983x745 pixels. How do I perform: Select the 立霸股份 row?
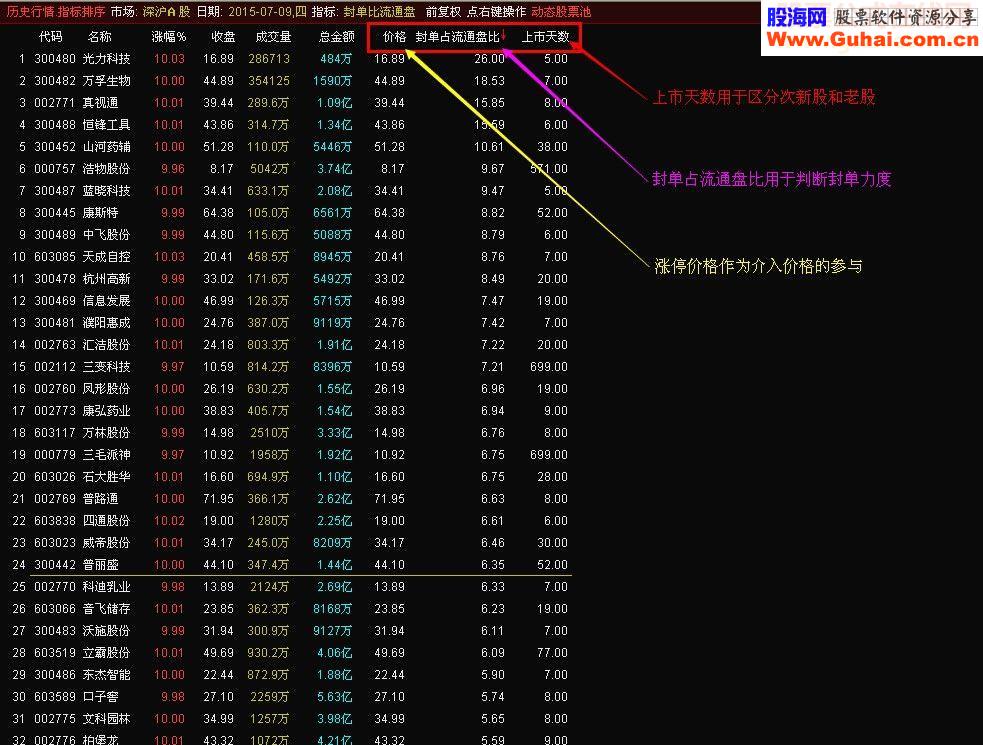tap(292, 653)
